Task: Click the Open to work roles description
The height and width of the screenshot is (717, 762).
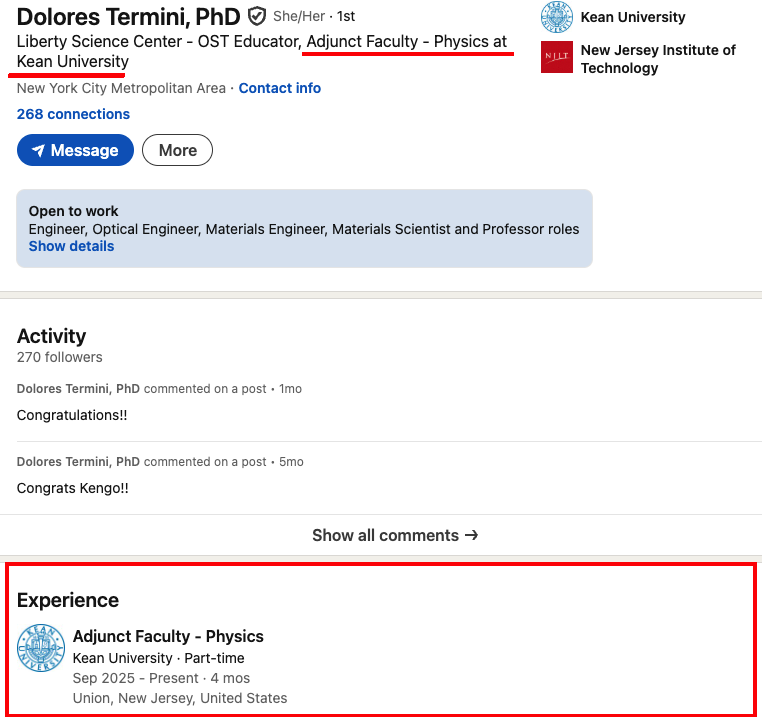Action: [304, 229]
